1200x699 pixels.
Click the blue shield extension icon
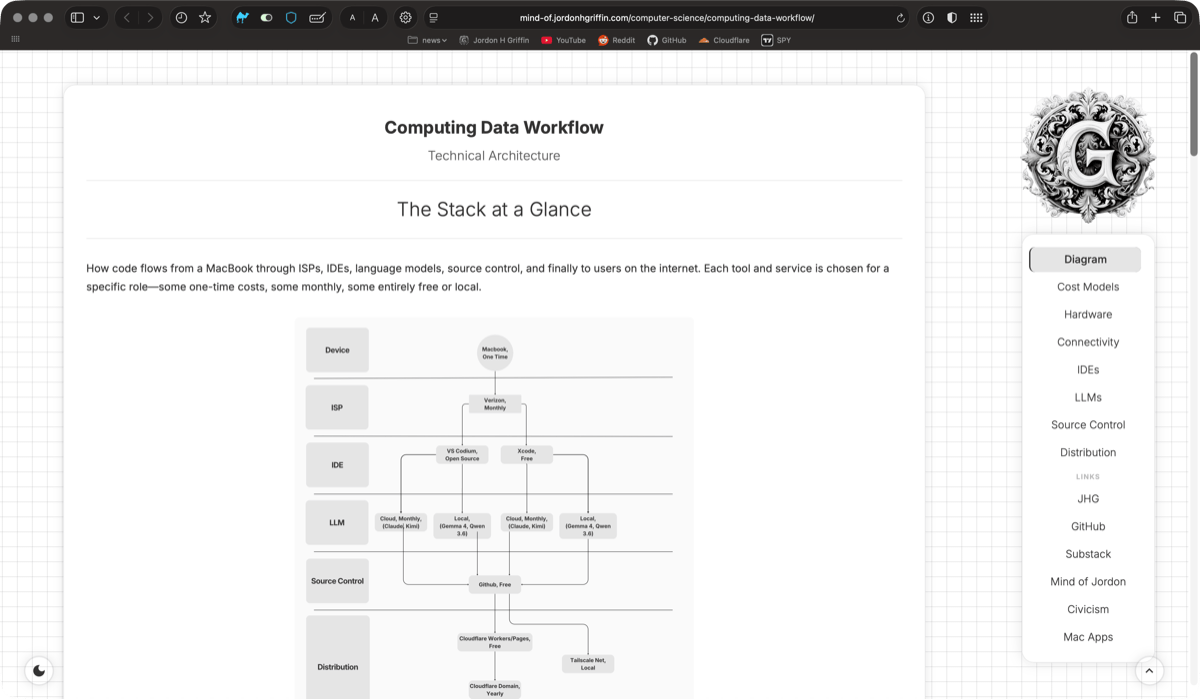click(x=291, y=17)
